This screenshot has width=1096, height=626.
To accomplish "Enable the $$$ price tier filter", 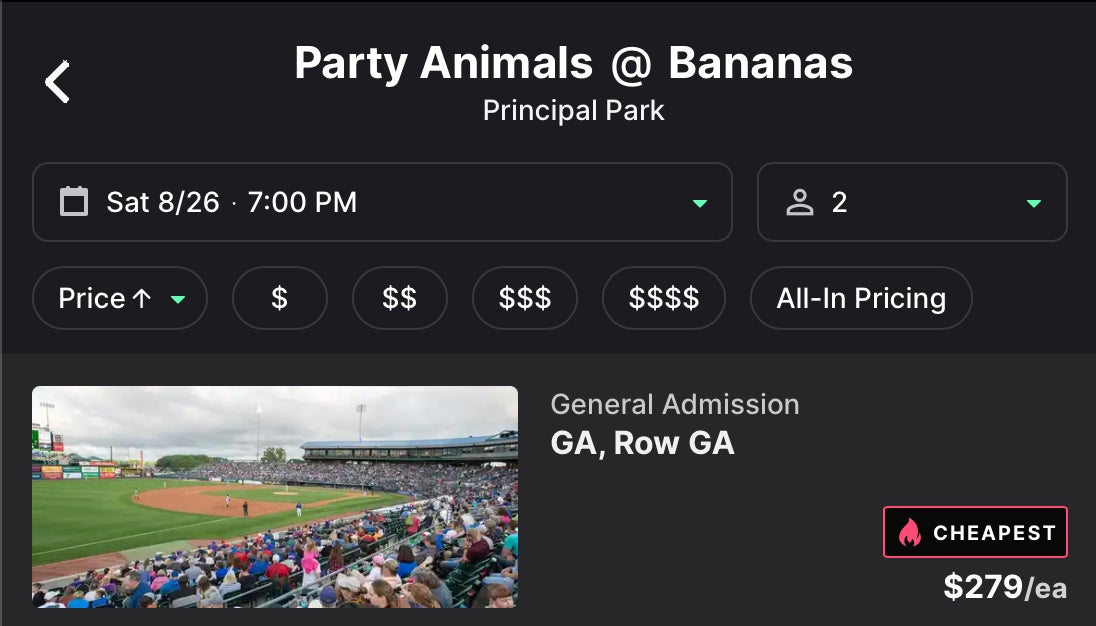I will [x=524, y=298].
